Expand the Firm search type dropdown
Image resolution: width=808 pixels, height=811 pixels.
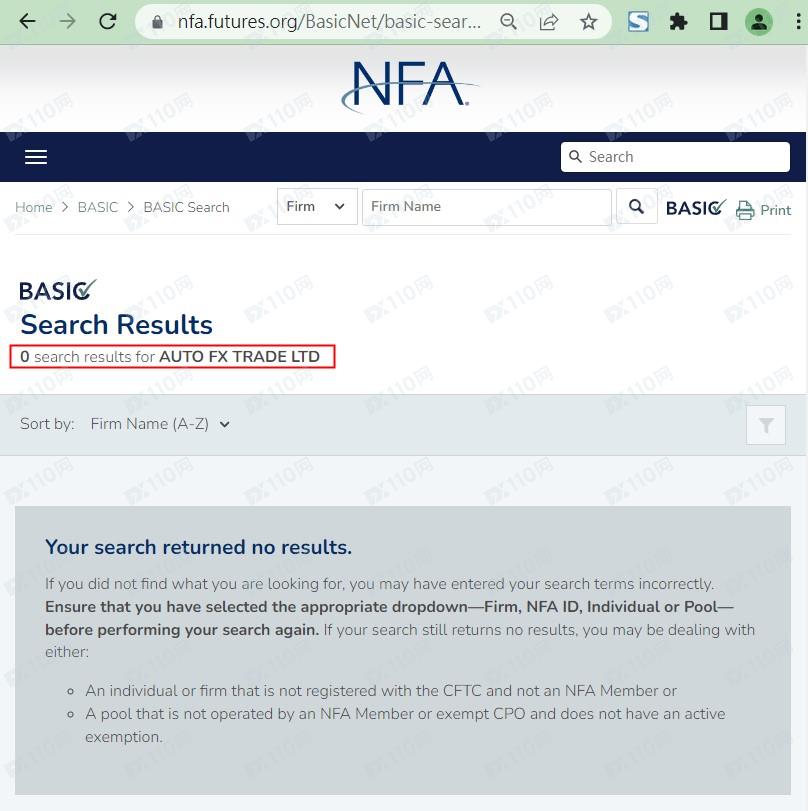[x=316, y=207]
